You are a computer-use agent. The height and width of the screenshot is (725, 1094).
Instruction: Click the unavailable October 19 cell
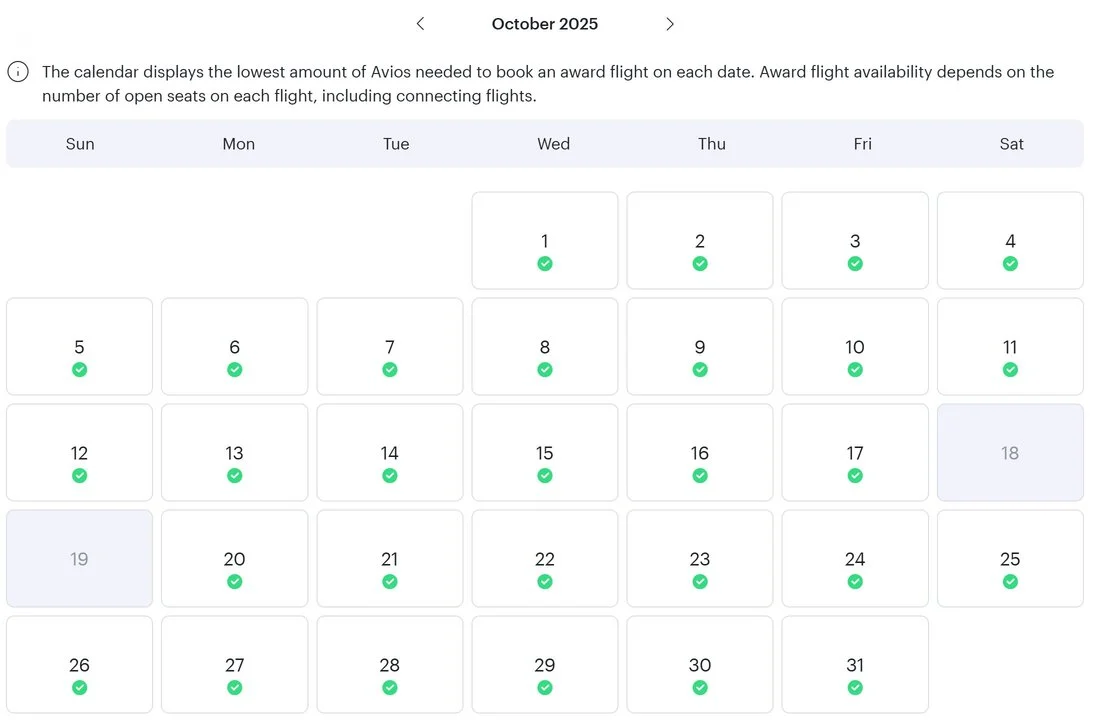tap(80, 559)
